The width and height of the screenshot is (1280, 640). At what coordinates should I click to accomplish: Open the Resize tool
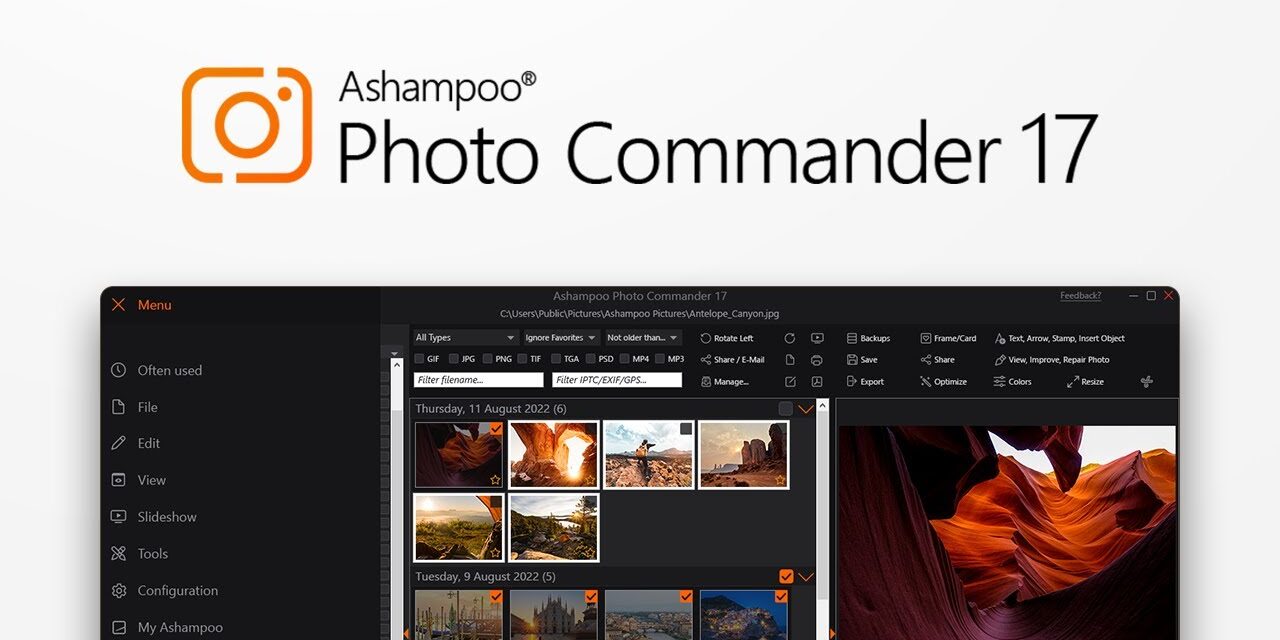pyautogui.click(x=1073, y=381)
